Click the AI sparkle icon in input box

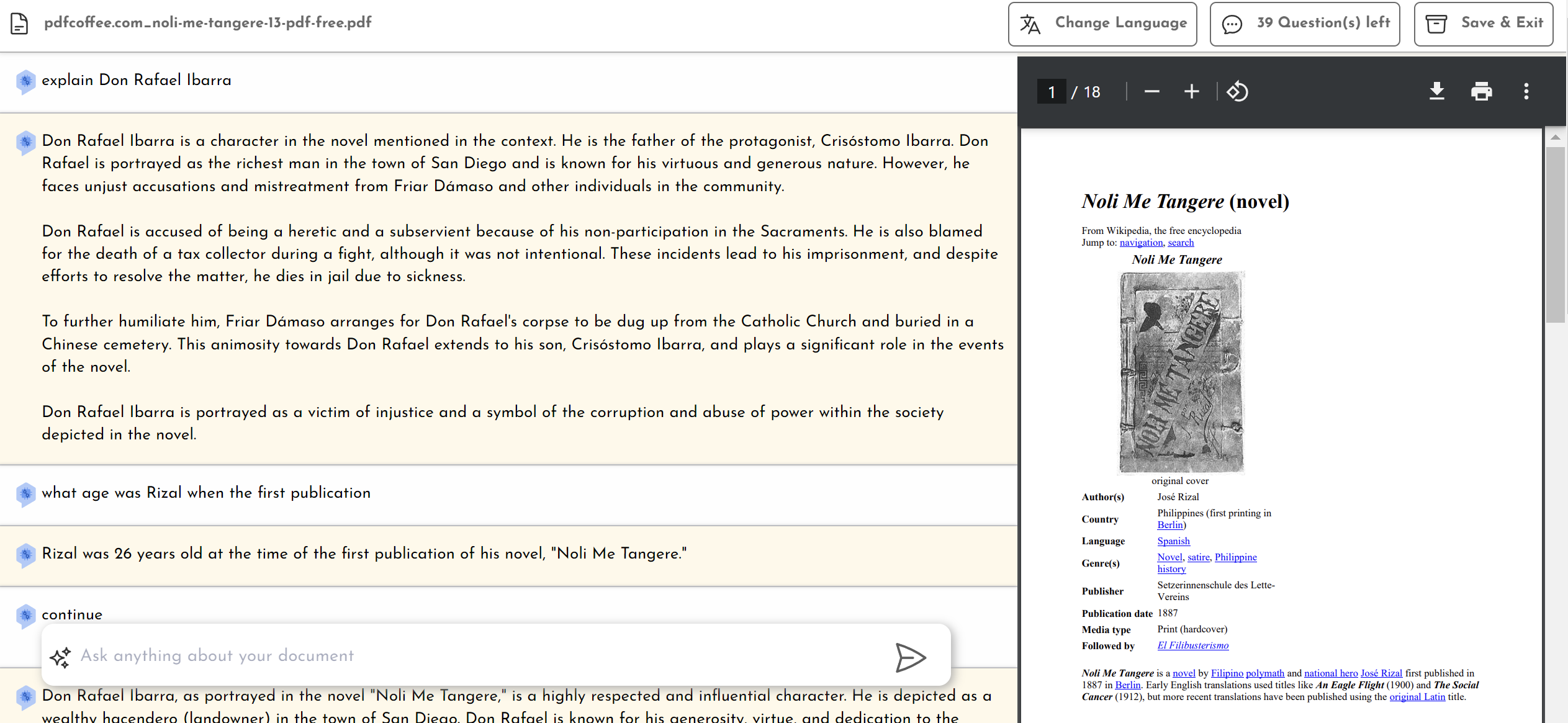61,657
